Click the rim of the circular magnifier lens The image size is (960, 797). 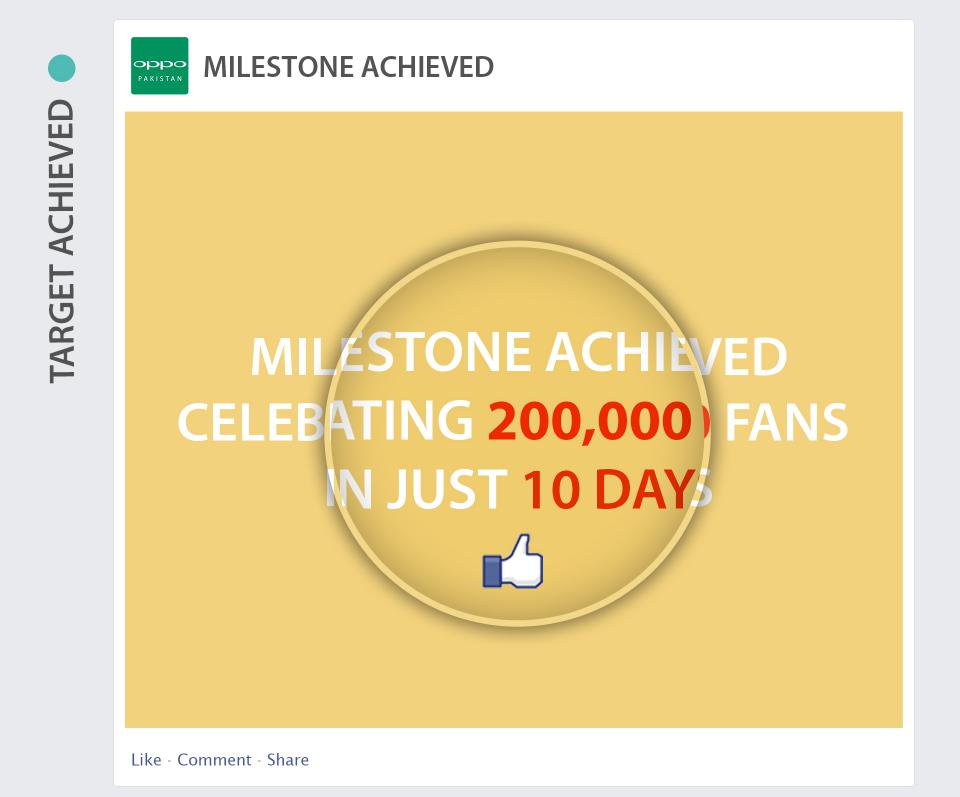(517, 244)
